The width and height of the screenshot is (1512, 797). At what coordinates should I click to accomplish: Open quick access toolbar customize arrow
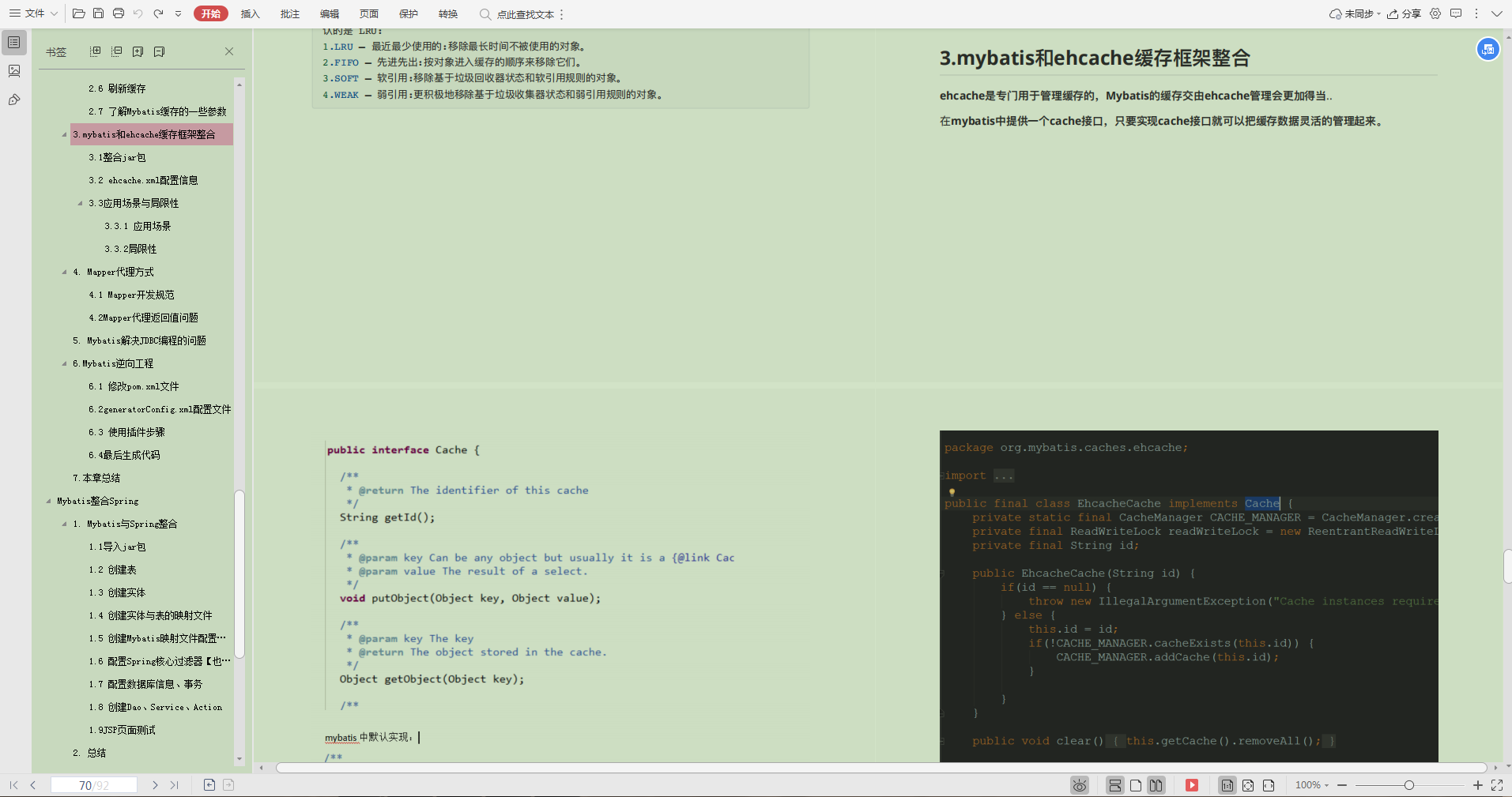[x=178, y=14]
